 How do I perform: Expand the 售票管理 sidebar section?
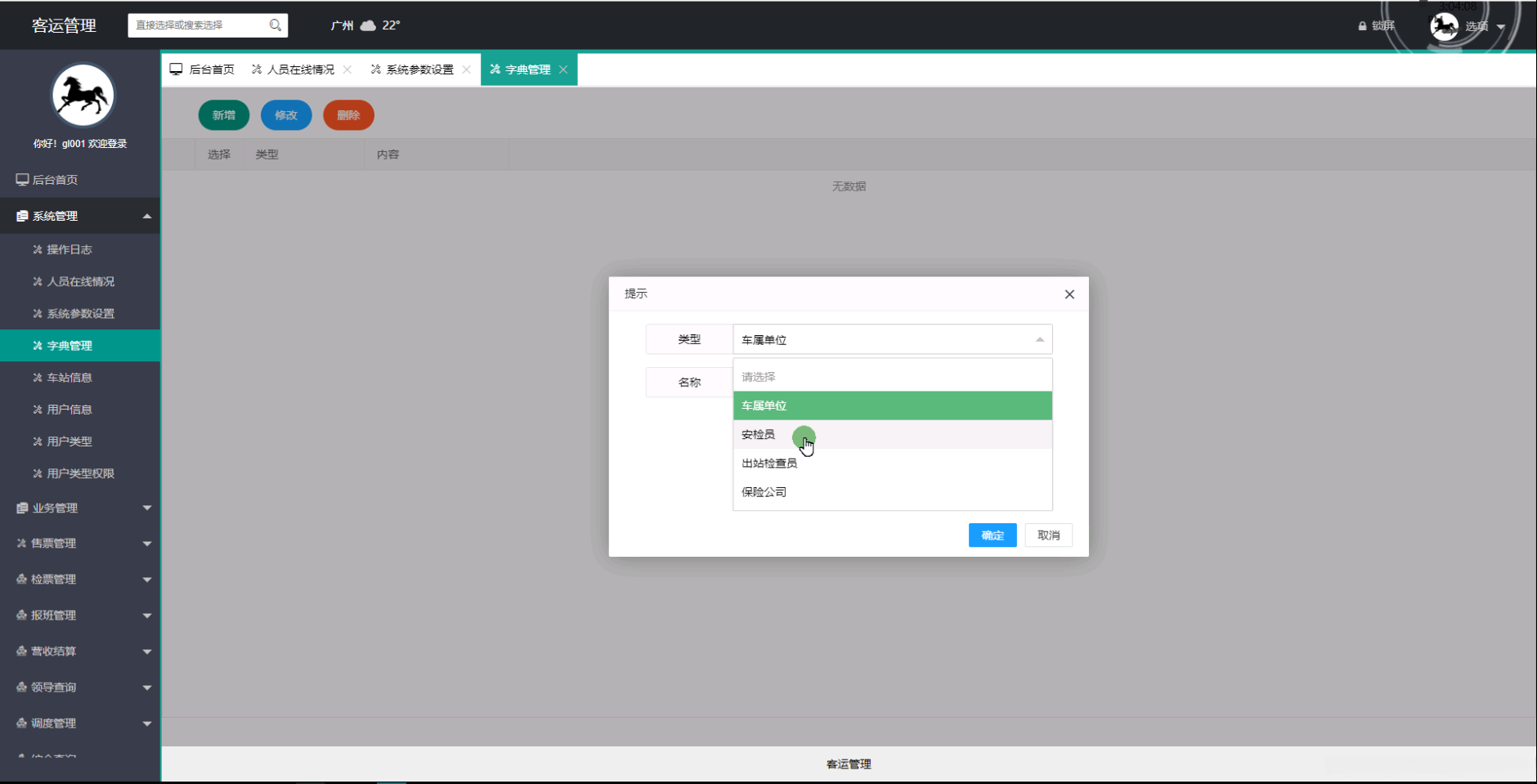coord(80,543)
